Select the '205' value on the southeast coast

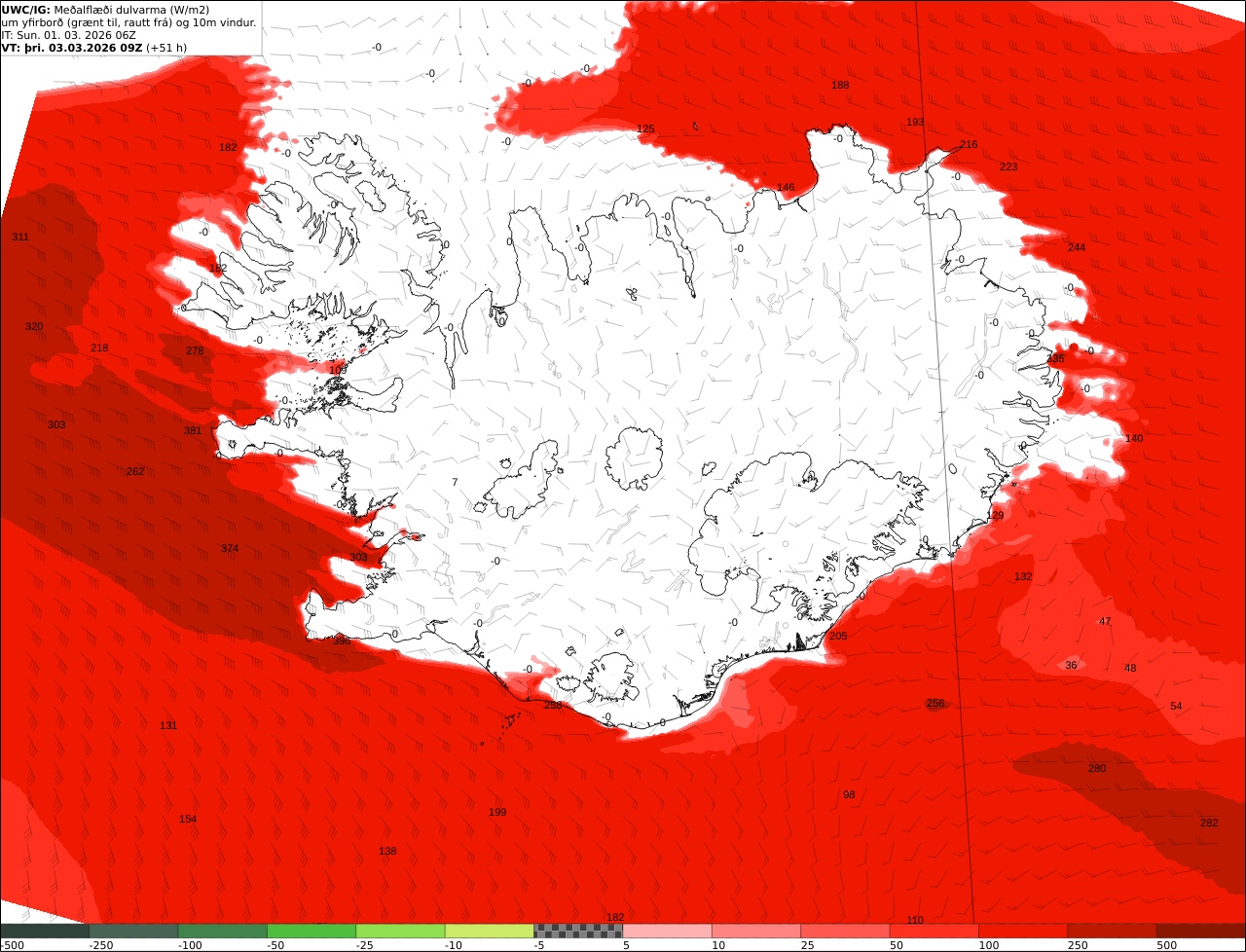pyautogui.click(x=838, y=637)
